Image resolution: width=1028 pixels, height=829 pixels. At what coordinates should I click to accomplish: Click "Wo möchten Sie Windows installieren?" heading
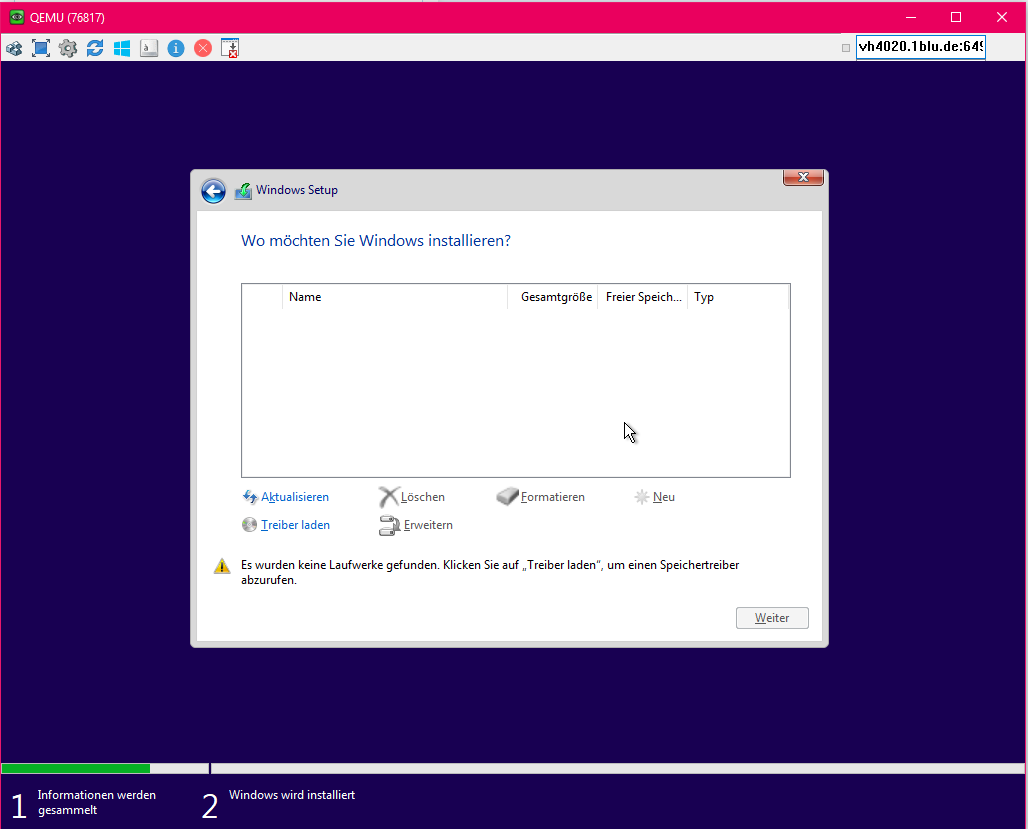point(376,241)
